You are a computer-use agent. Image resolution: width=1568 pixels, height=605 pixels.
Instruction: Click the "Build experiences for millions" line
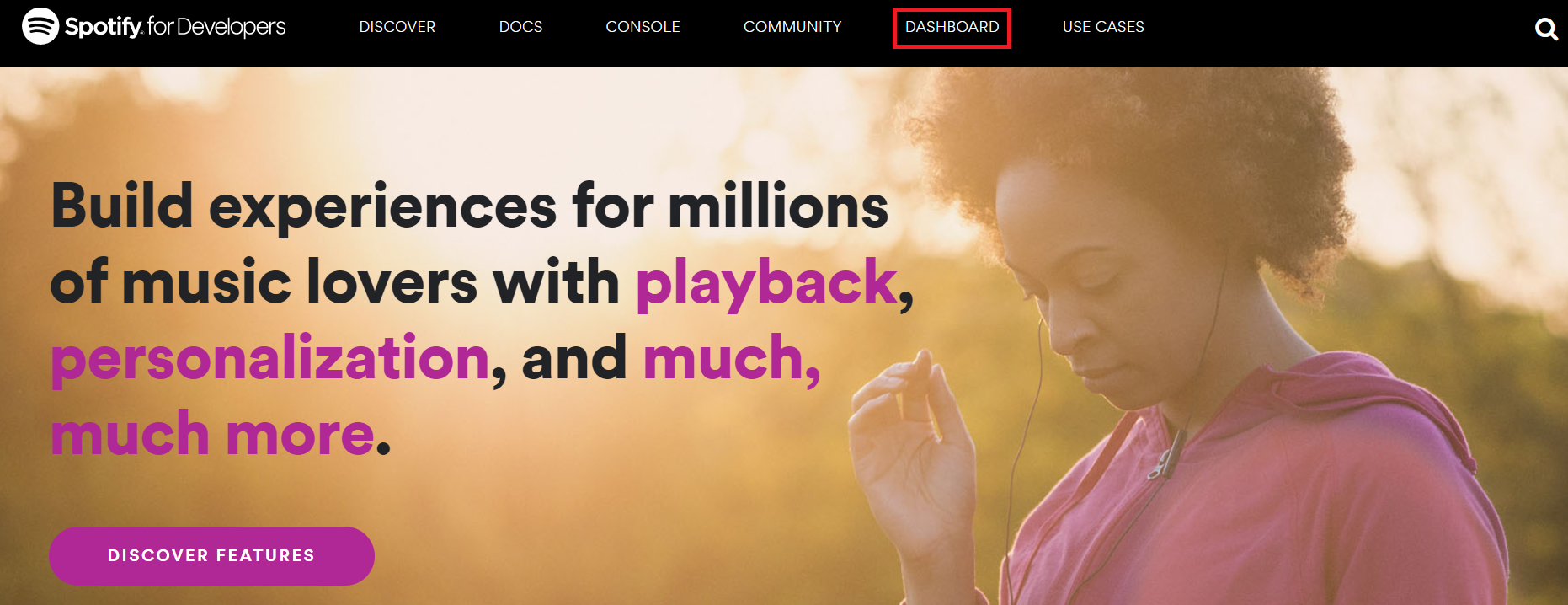point(470,206)
